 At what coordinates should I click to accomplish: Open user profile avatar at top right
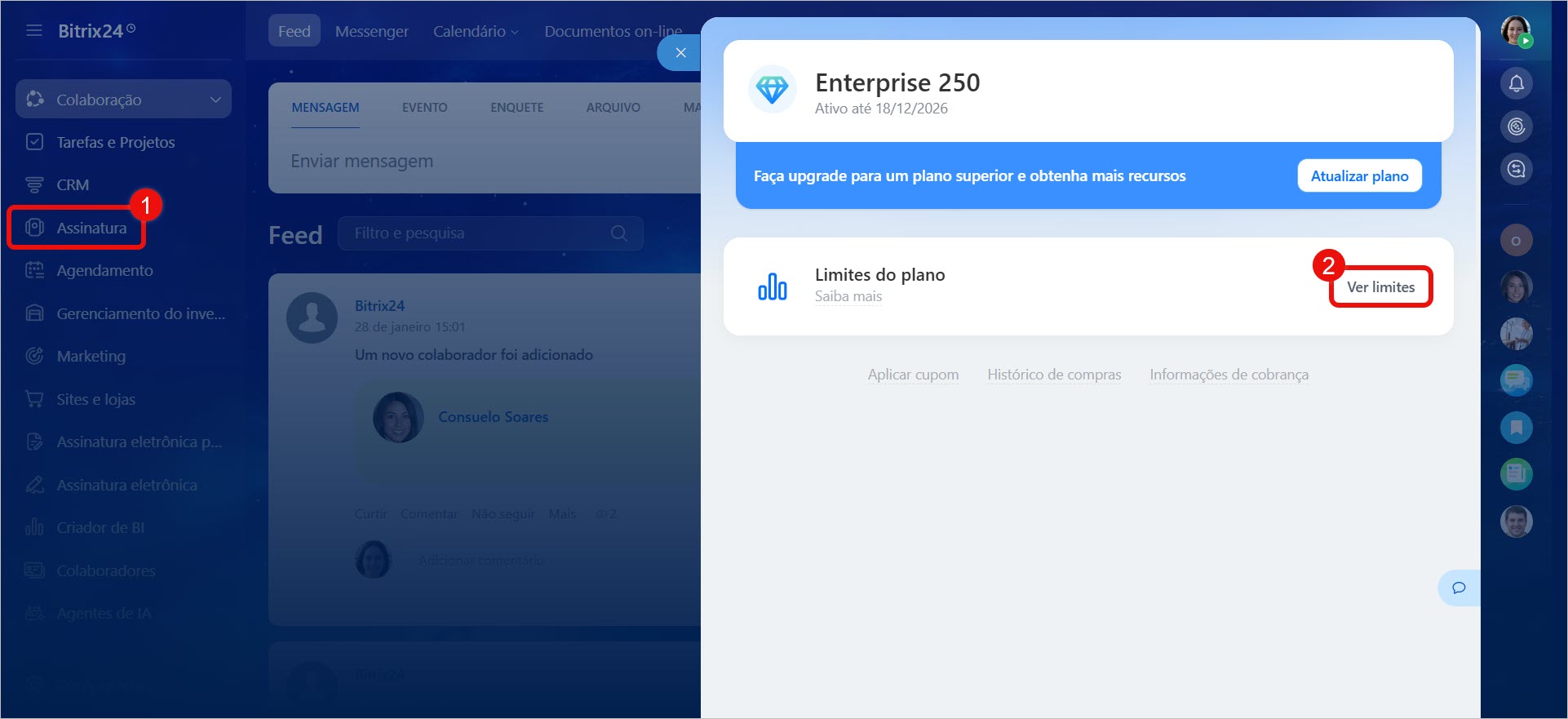coord(1516,31)
